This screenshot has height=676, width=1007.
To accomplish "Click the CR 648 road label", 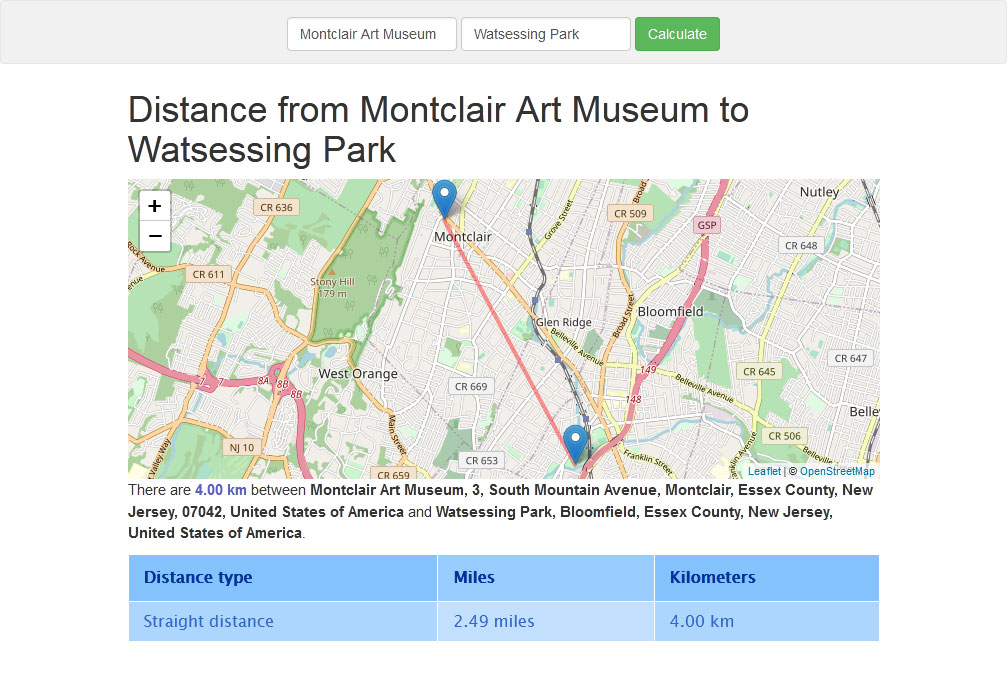I will point(801,245).
